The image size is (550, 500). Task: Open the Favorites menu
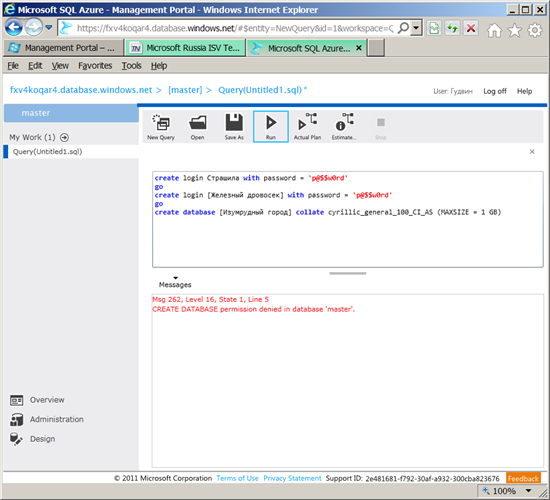[95, 66]
